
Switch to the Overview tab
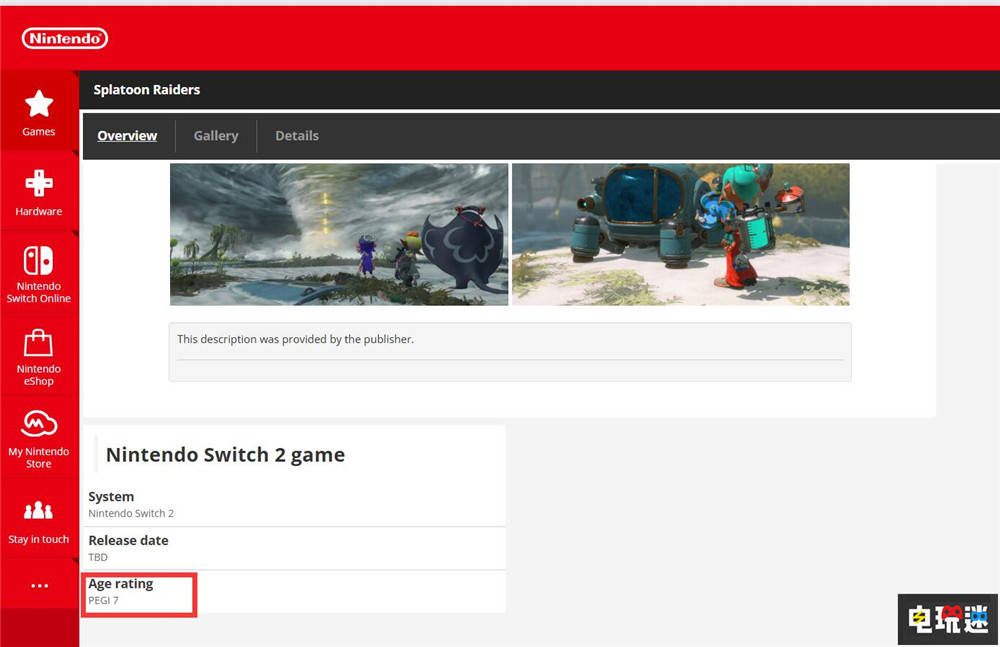pyautogui.click(x=127, y=136)
